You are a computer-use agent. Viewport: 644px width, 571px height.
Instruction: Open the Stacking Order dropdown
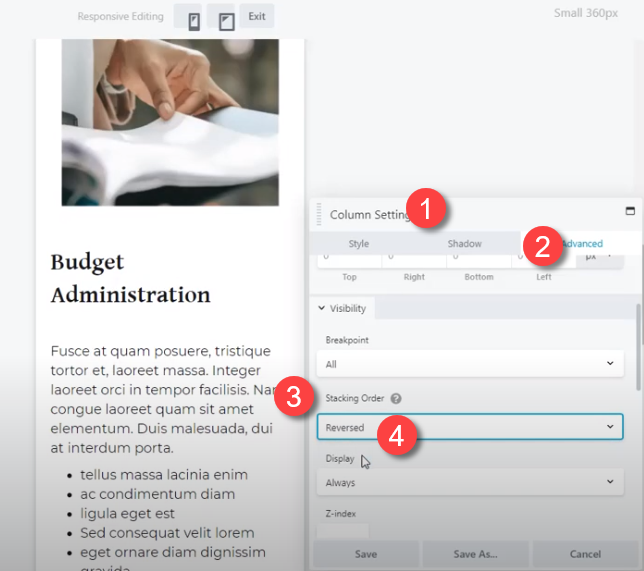pos(470,427)
